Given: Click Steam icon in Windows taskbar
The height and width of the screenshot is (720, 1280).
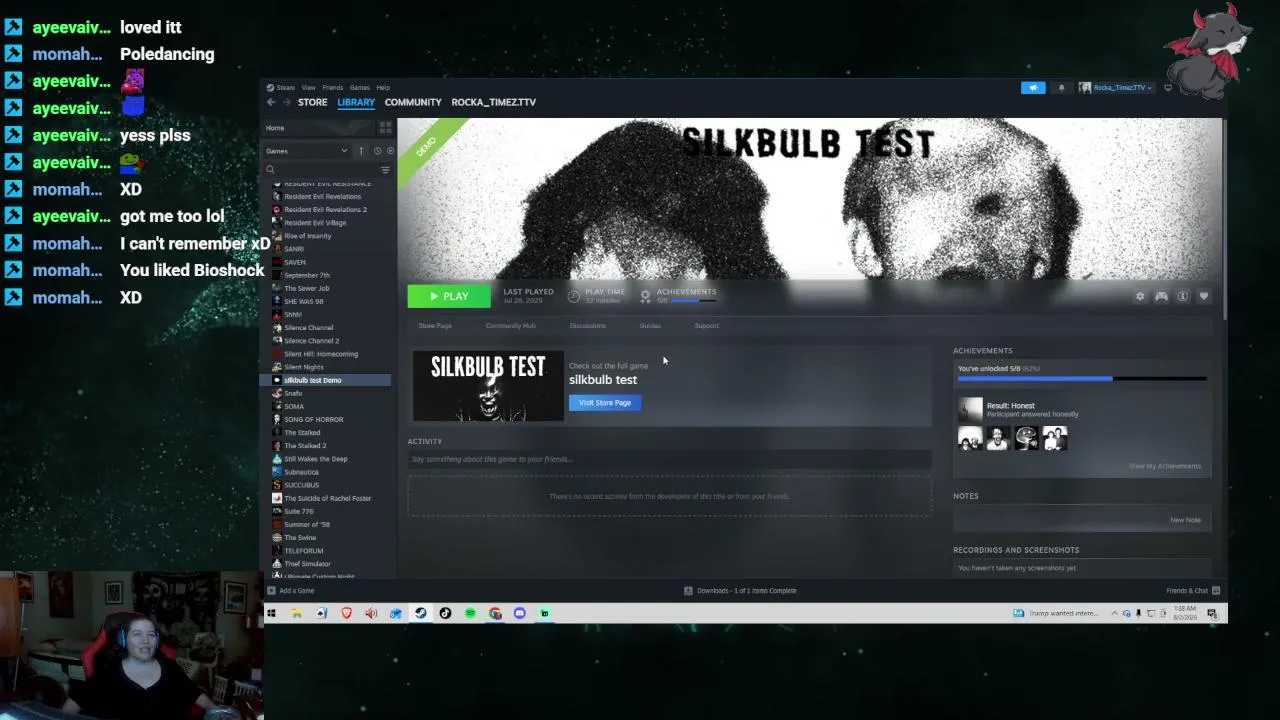Looking at the screenshot, I should (421, 613).
